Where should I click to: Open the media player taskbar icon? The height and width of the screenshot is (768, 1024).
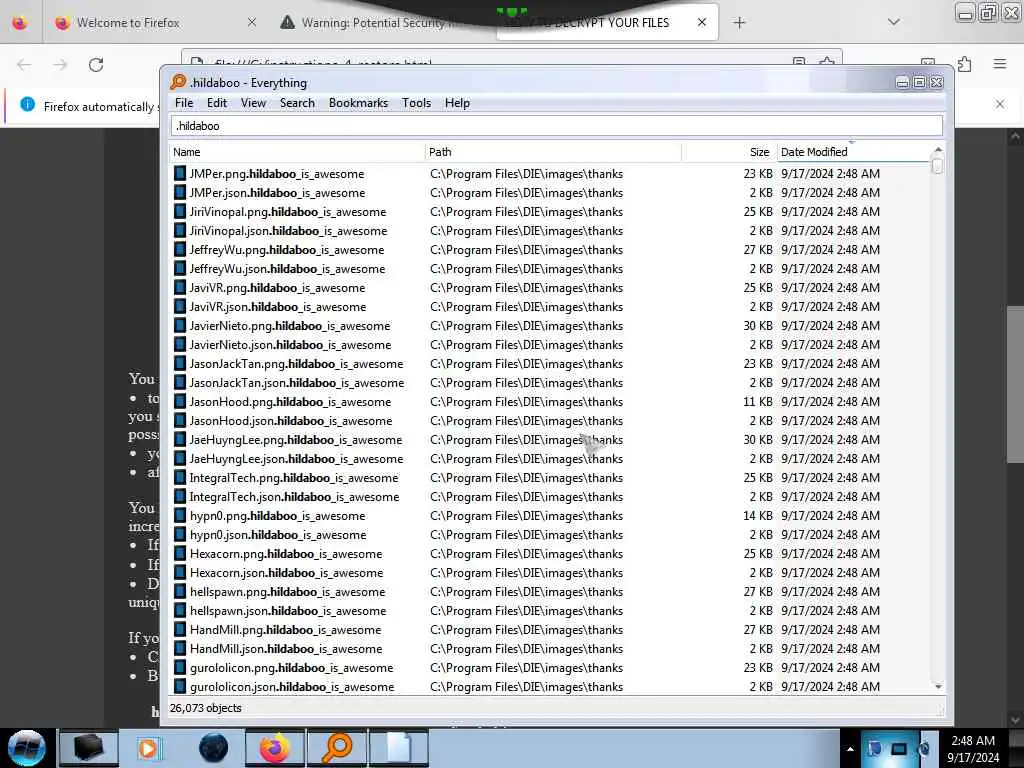coord(150,748)
